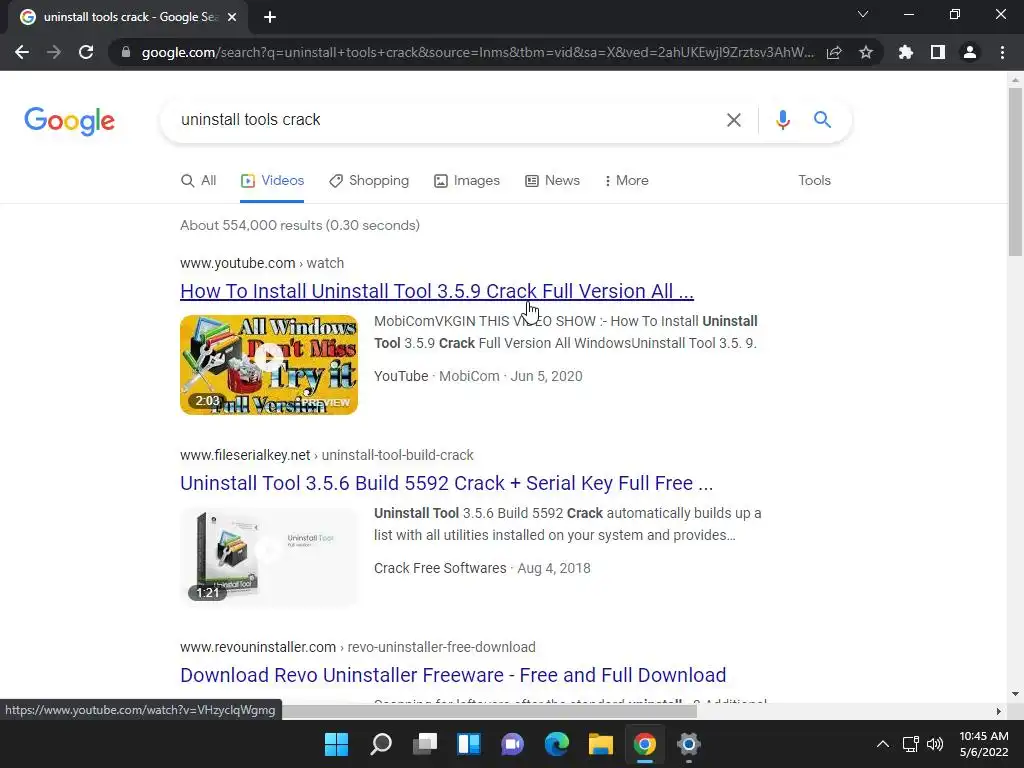Open Chrome's three-dot menu
Viewport: 1024px width, 768px height.
tap(1002, 52)
